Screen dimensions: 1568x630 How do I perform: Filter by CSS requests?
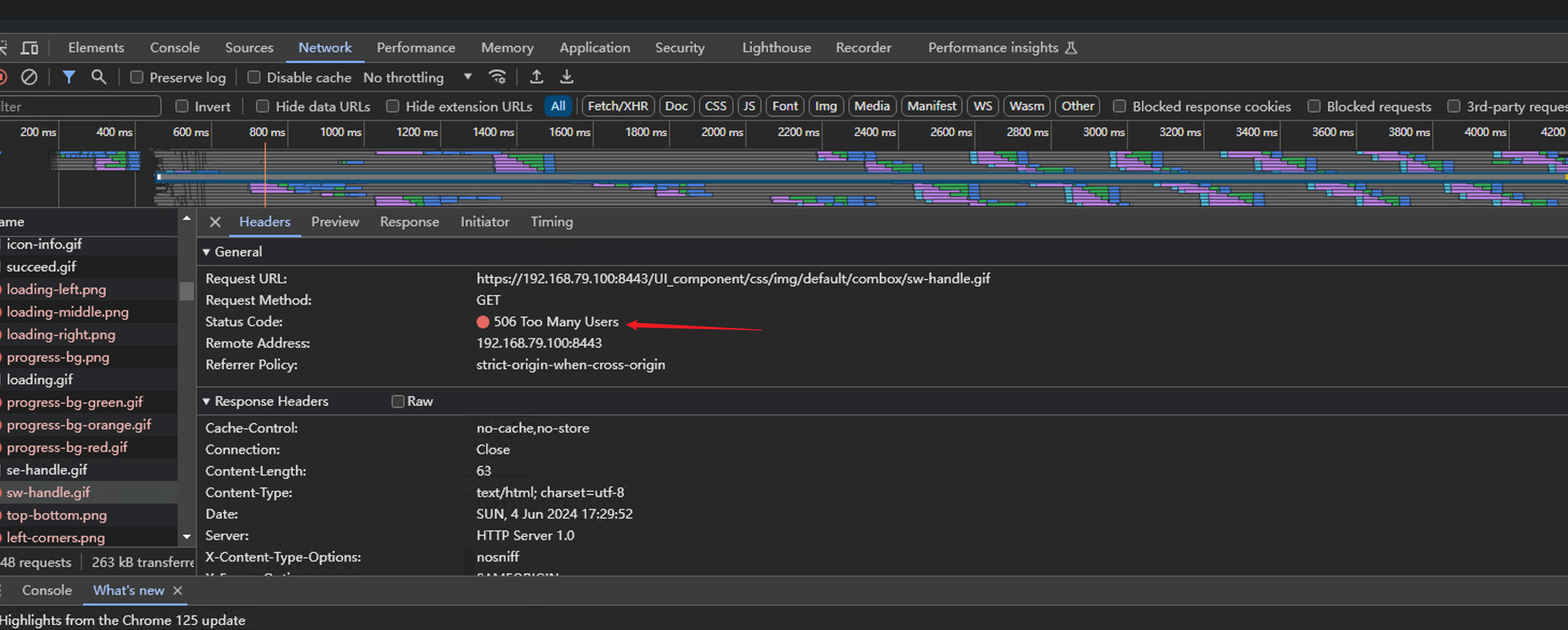716,106
